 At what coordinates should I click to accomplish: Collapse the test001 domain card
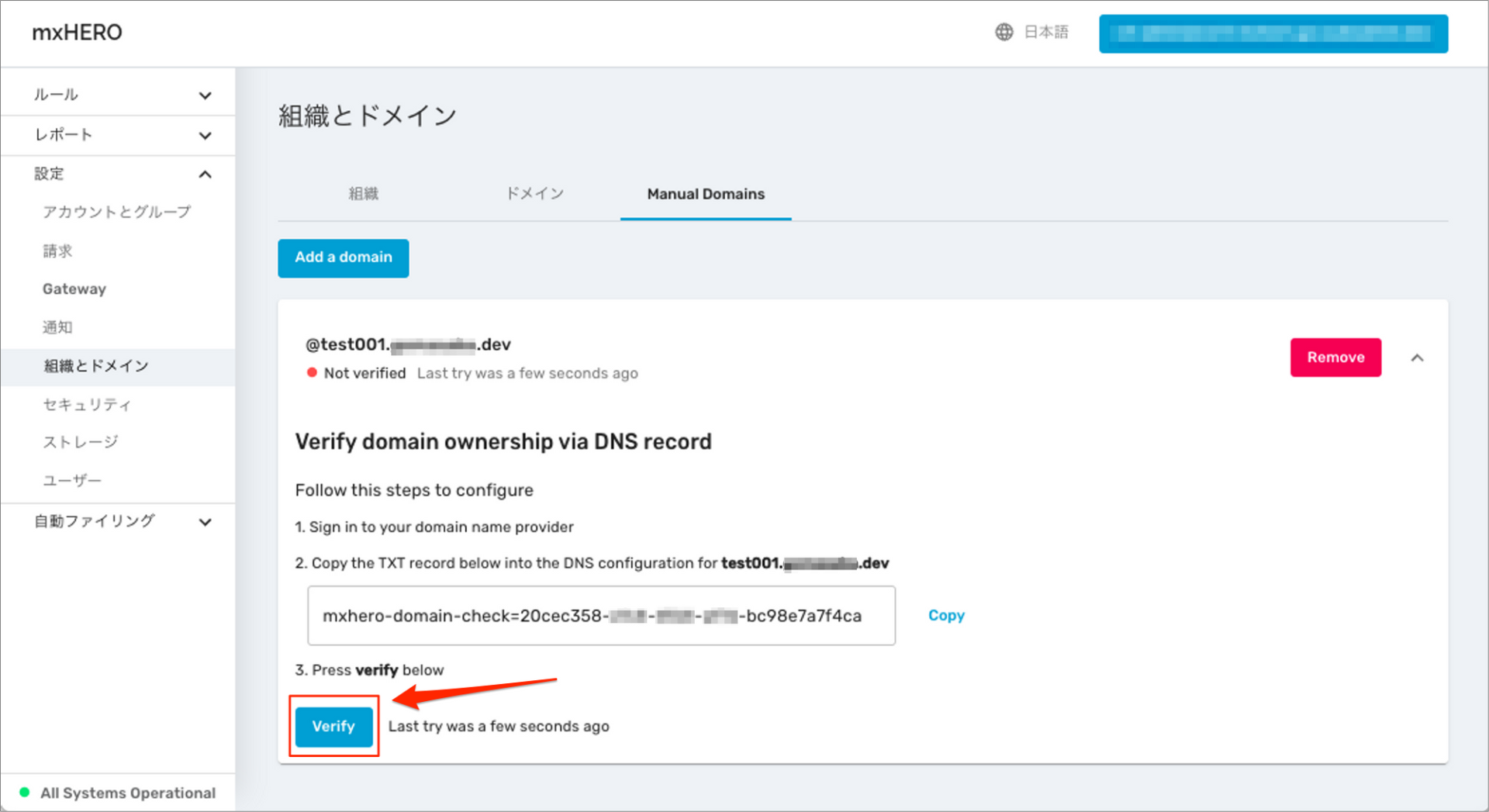(1418, 358)
